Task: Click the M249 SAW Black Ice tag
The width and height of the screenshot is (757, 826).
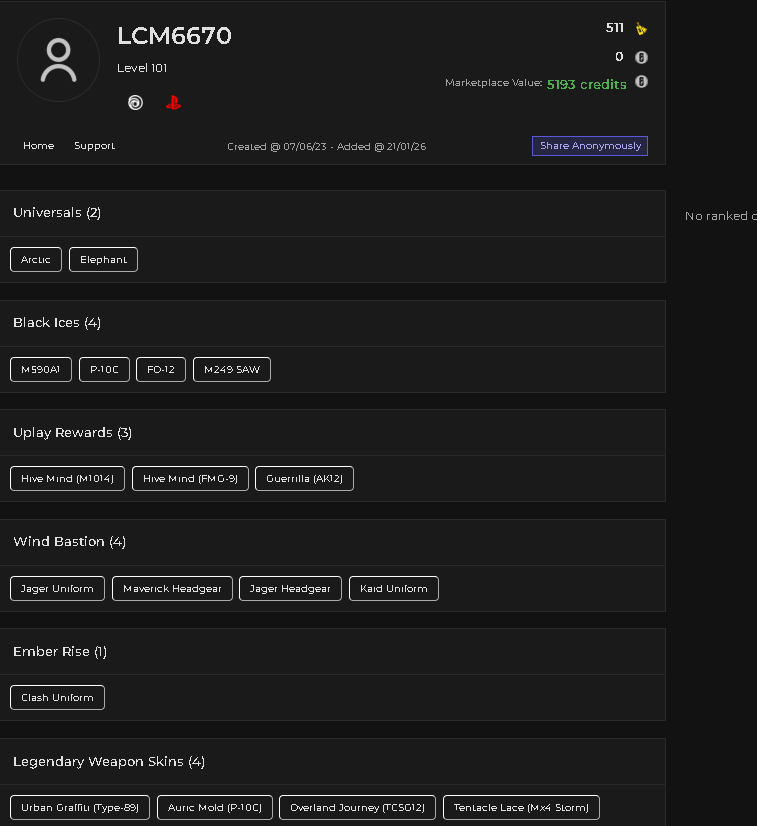Action: pyautogui.click(x=232, y=369)
